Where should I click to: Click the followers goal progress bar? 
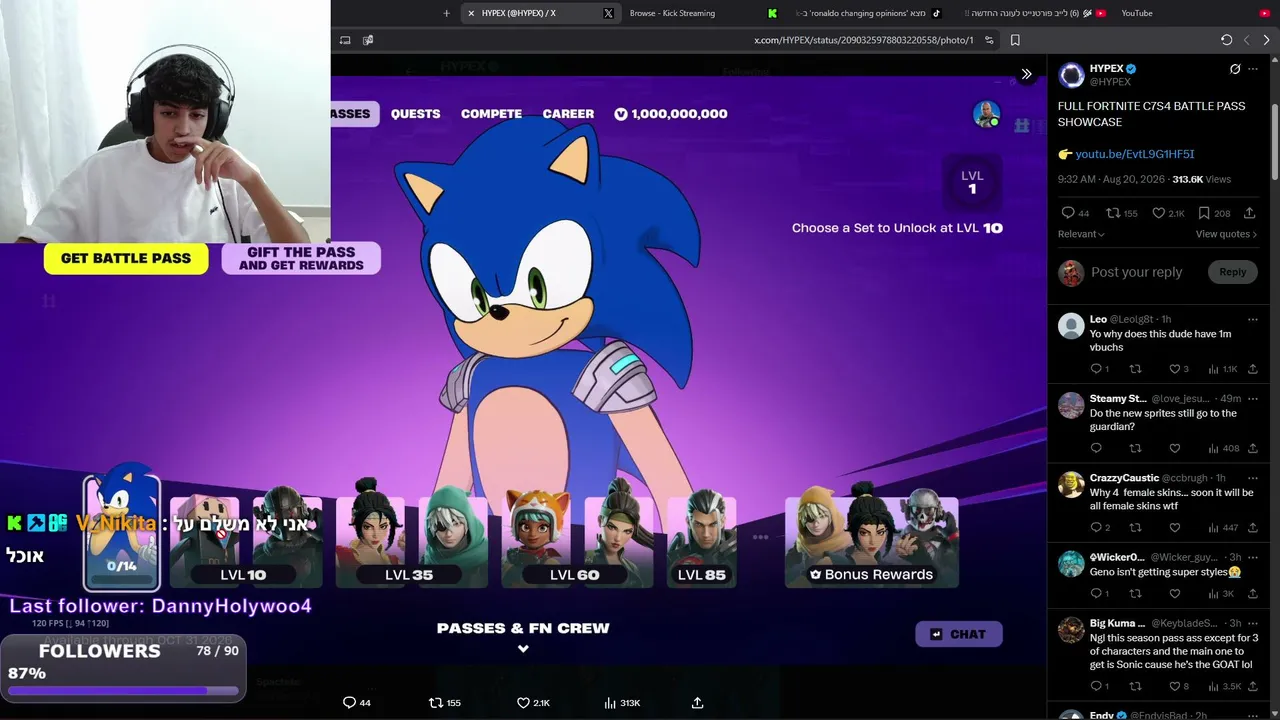(x=123, y=690)
